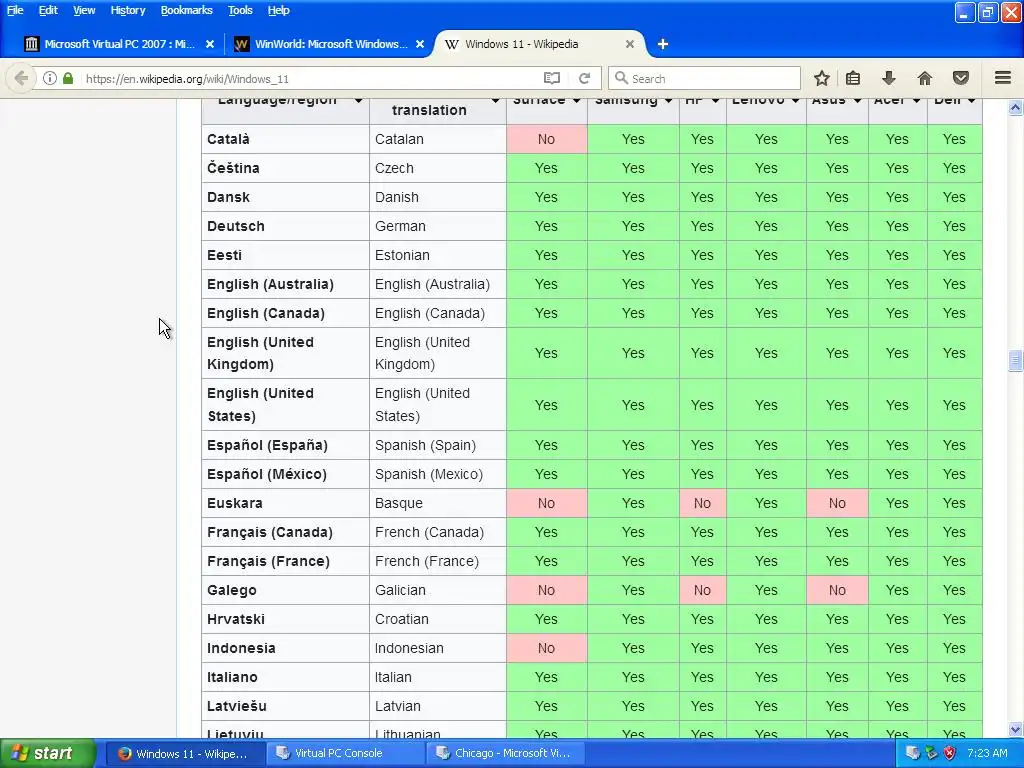Click the Surface 'No' cell for Catalan
Image resolution: width=1024 pixels, height=768 pixels.
(x=547, y=139)
